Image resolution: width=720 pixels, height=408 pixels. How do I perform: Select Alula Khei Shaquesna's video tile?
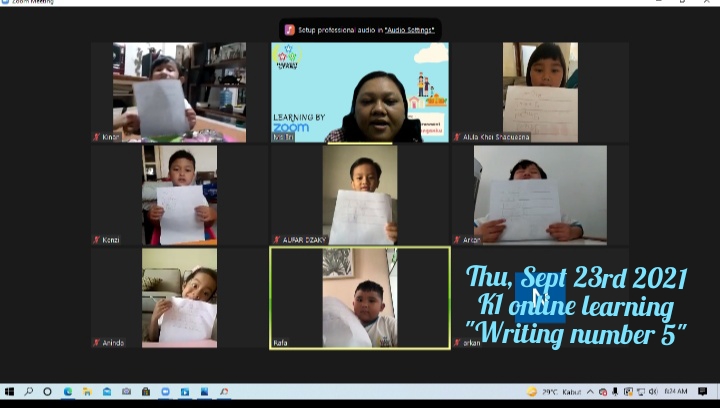(x=540, y=92)
